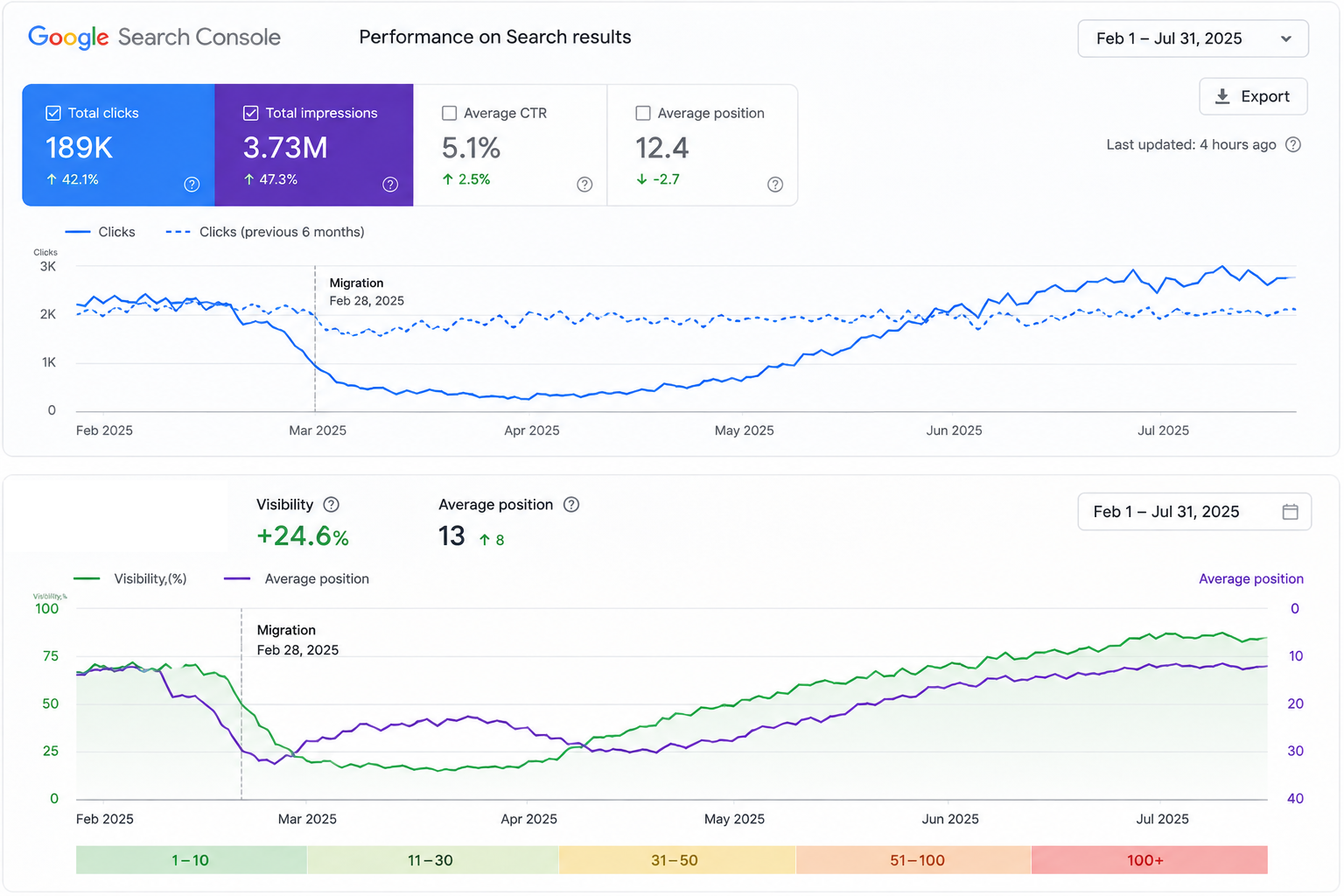Open help icon on Average CTR card
The height and width of the screenshot is (896, 1344).
point(584,185)
